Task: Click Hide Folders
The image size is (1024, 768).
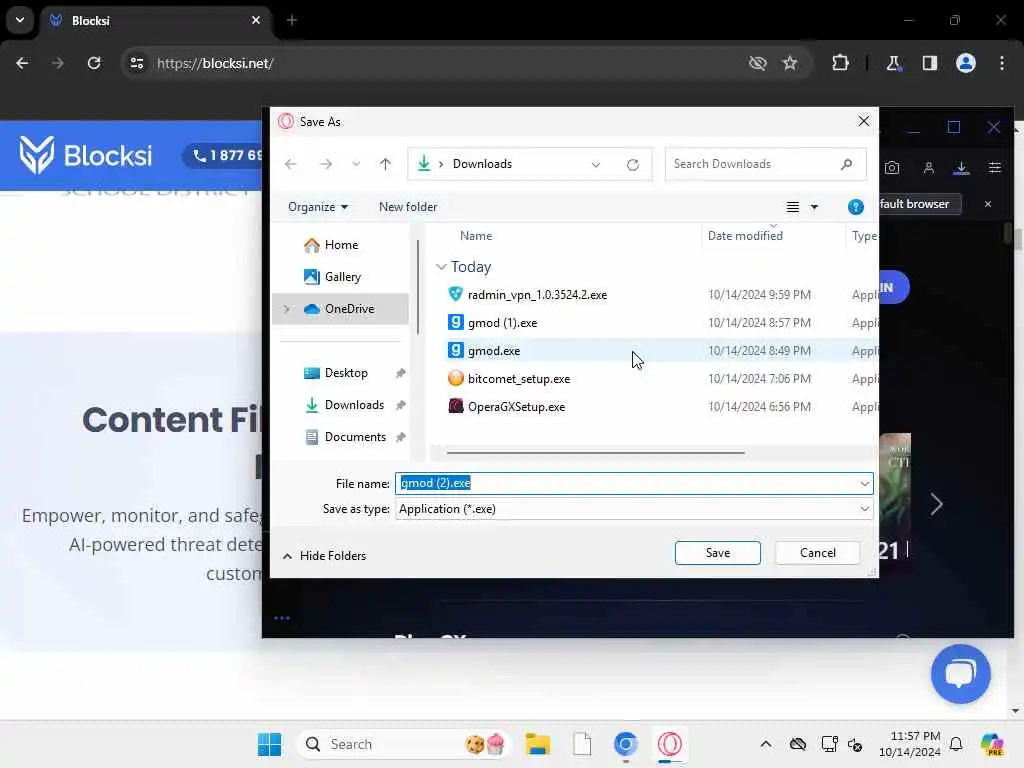Action: tap(325, 556)
